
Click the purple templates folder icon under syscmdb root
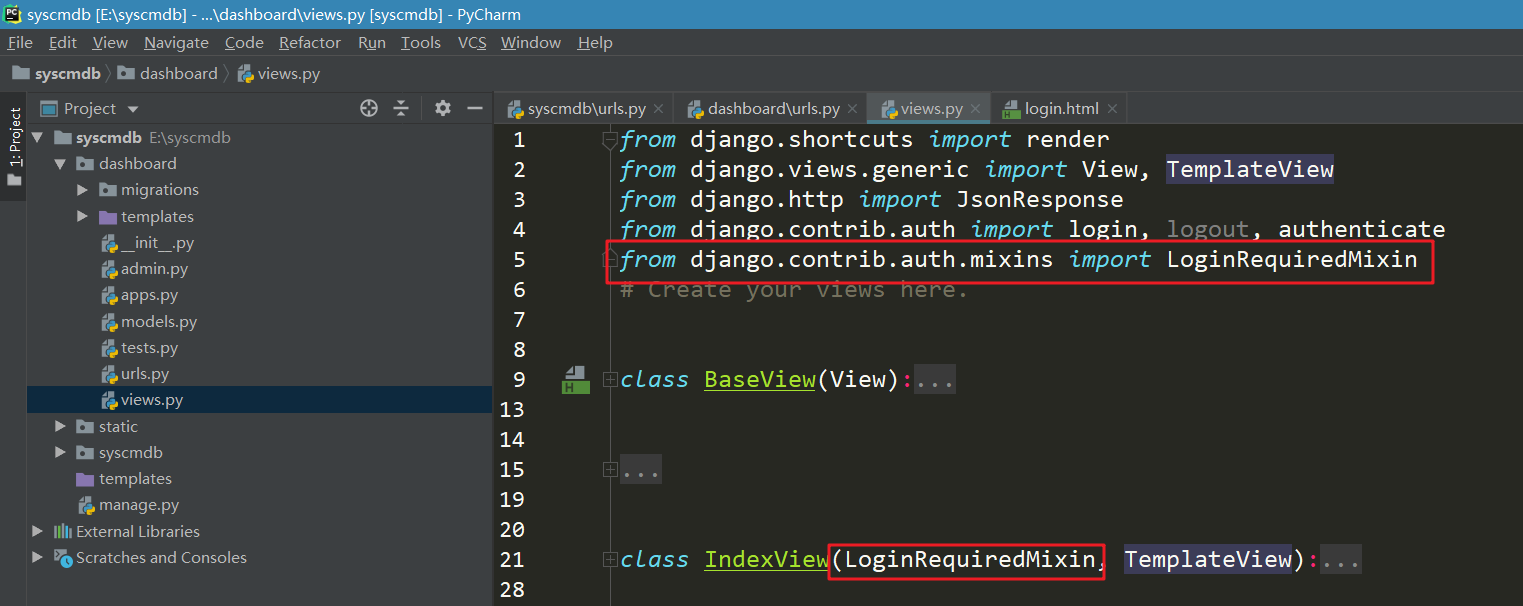click(x=85, y=479)
